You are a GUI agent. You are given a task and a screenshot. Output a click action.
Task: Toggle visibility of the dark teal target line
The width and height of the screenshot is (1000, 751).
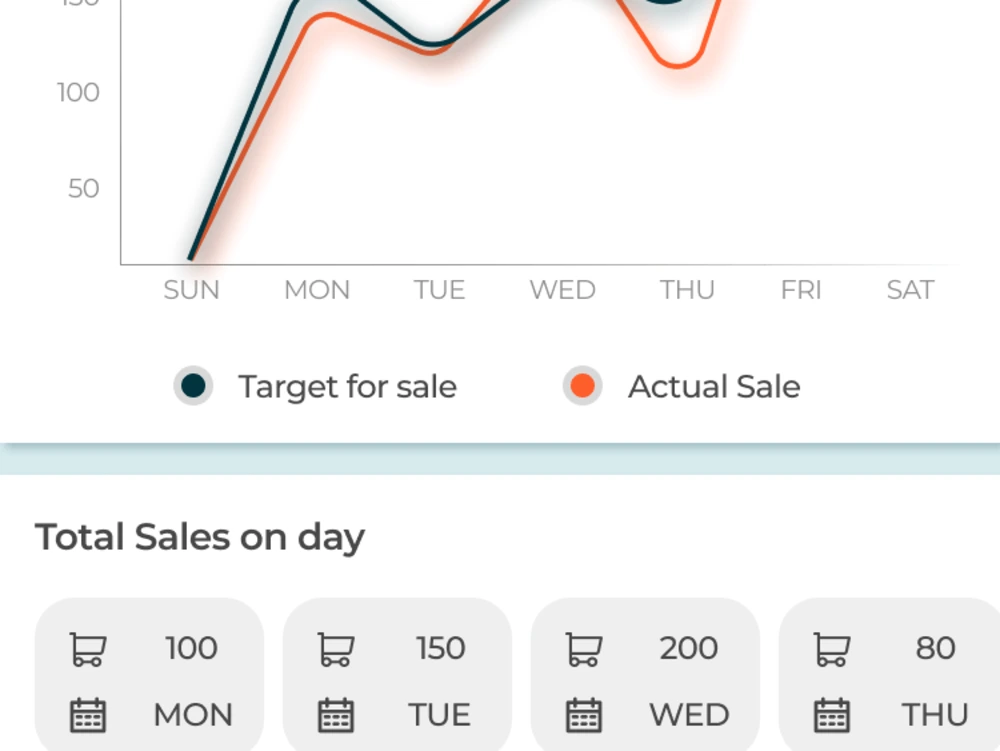click(192, 386)
